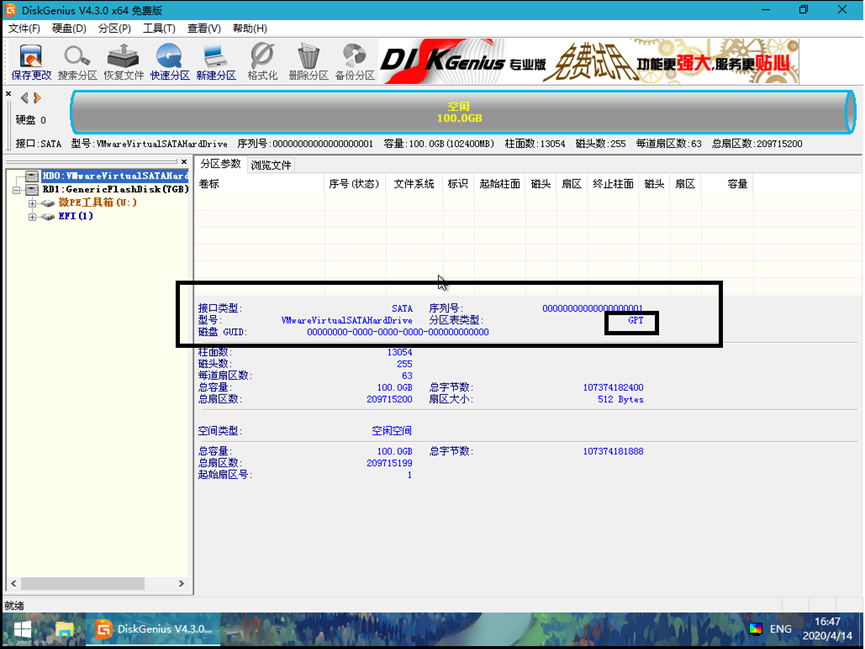
Task: Click the VMwareVirtualSATAHardDrive model value in details
Action: [346, 320]
